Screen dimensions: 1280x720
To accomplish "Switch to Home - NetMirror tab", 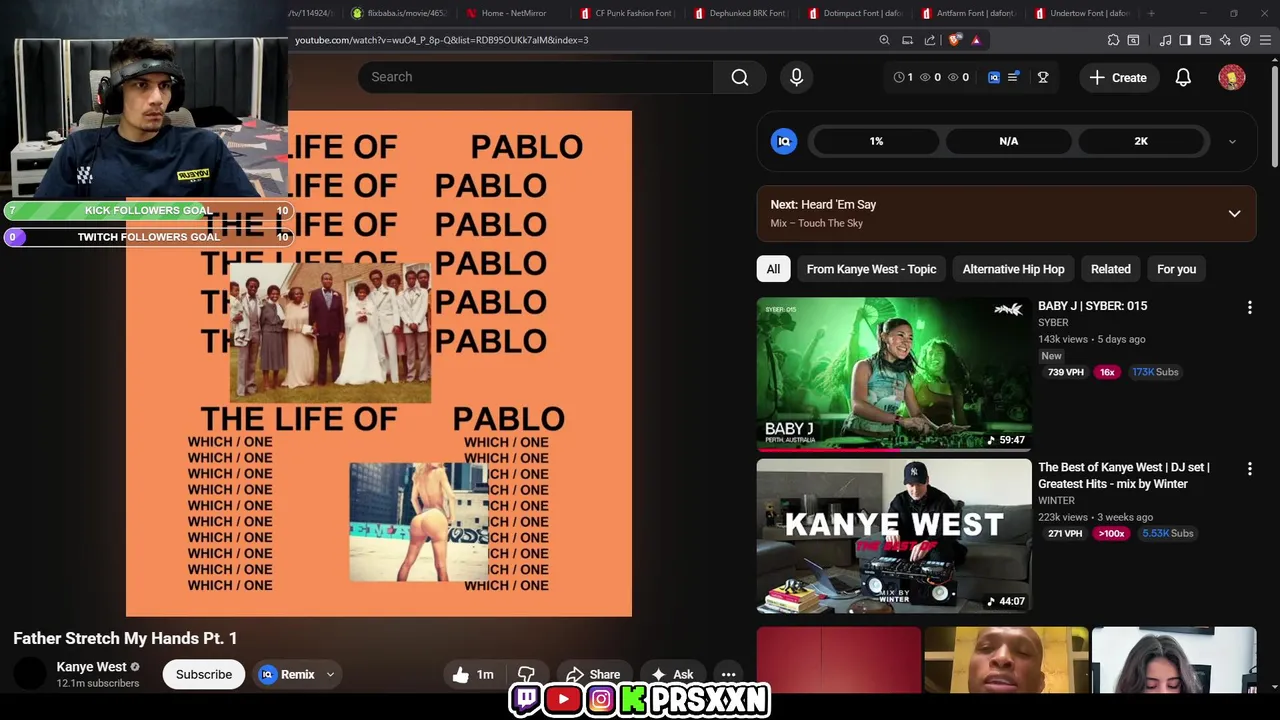I will [x=512, y=13].
